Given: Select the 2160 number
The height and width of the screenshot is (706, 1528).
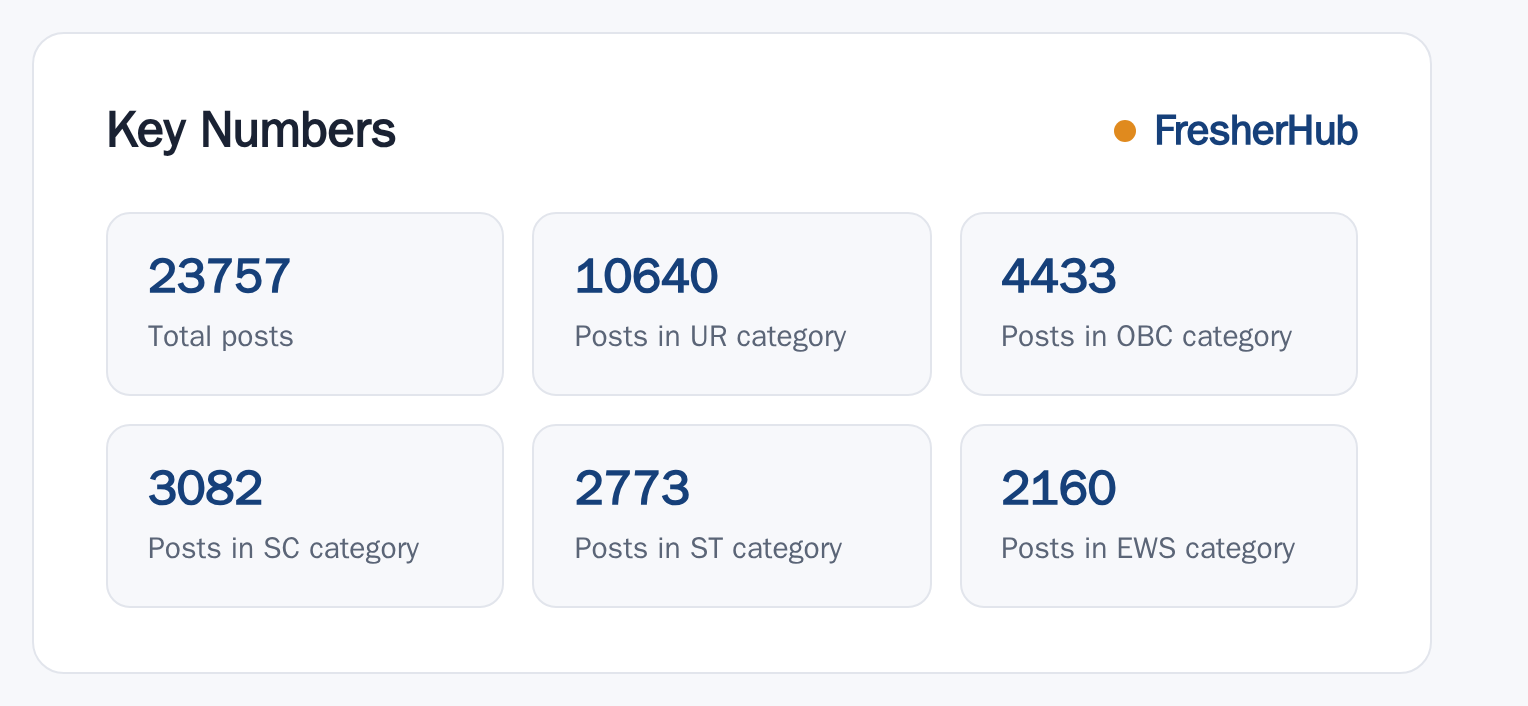Looking at the screenshot, I should [x=1059, y=488].
